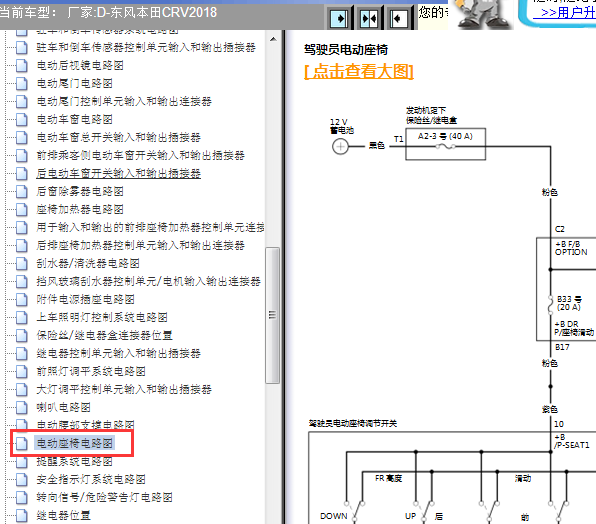Select 继电器位置 entry
596x524 pixels.
point(63,515)
